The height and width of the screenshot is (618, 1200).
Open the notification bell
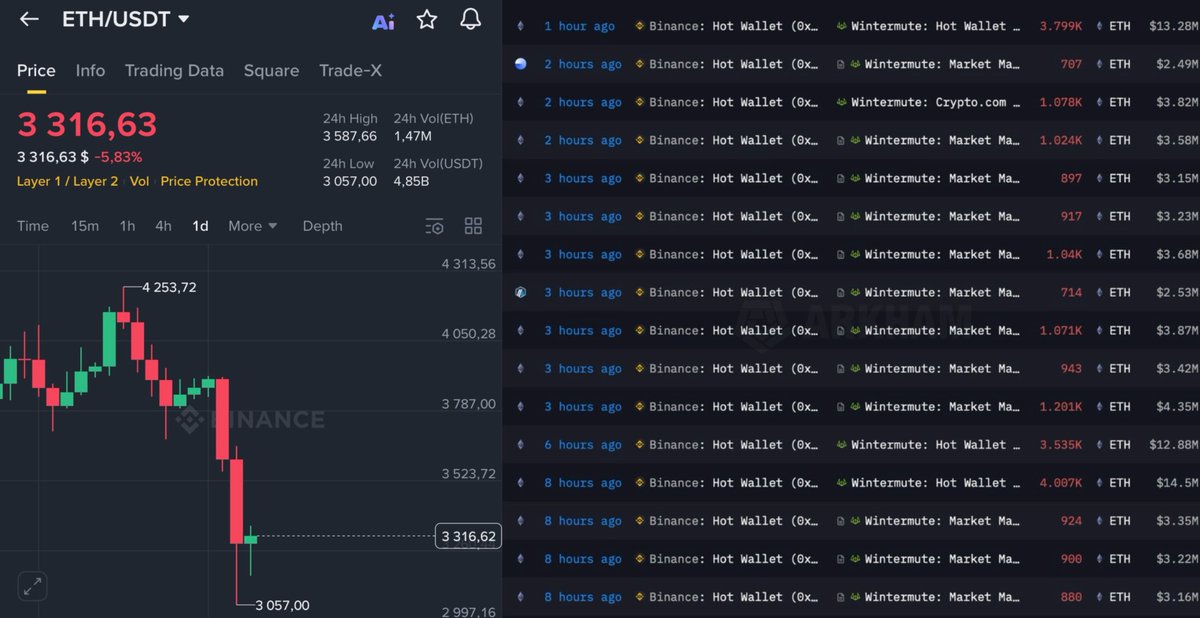(x=470, y=18)
